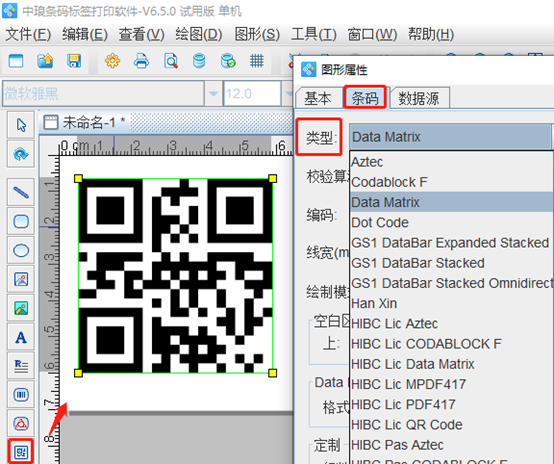Open the 窗口(W) menu
The height and width of the screenshot is (464, 554).
[372, 35]
